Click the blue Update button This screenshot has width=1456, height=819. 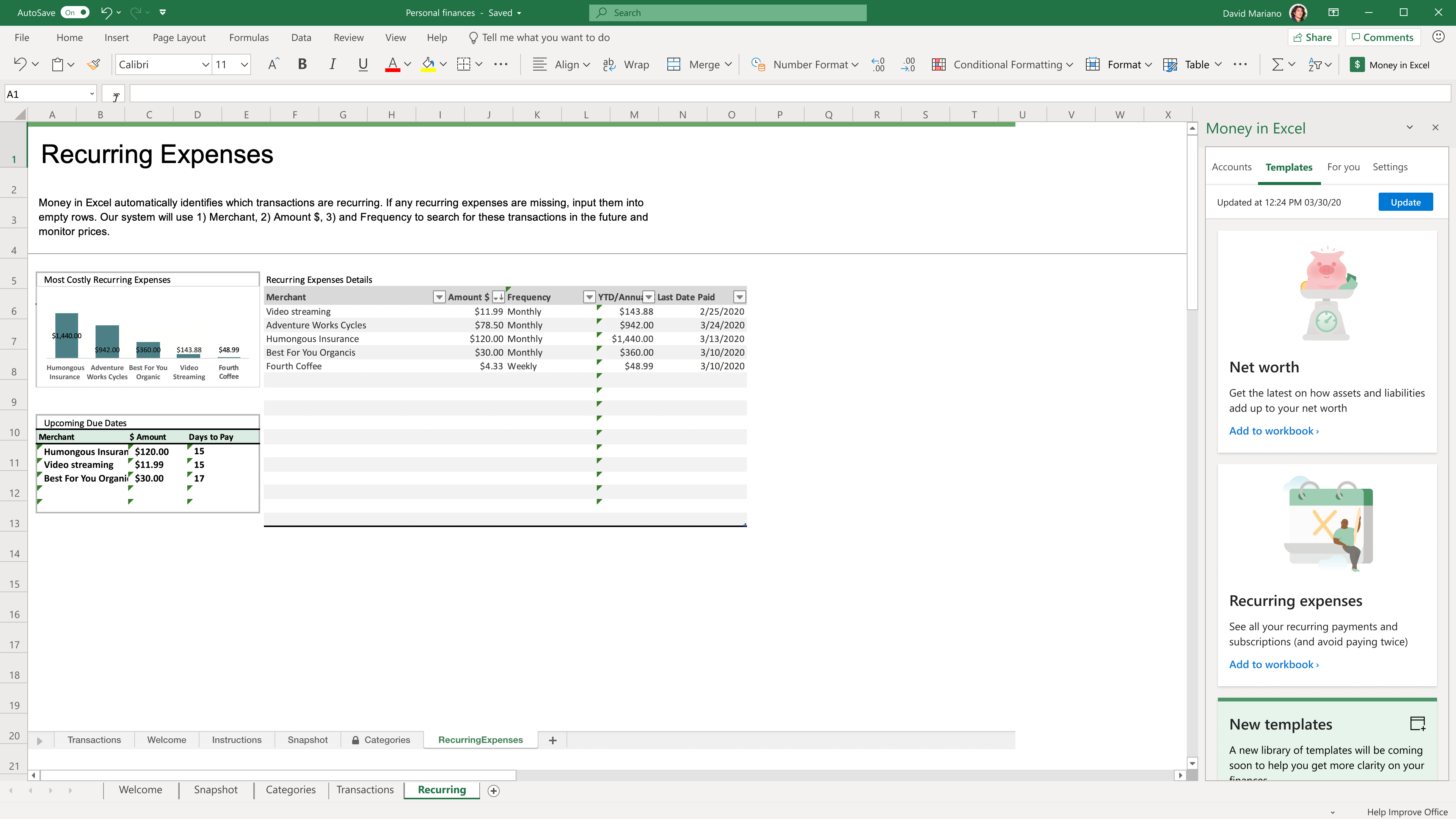tap(1405, 202)
